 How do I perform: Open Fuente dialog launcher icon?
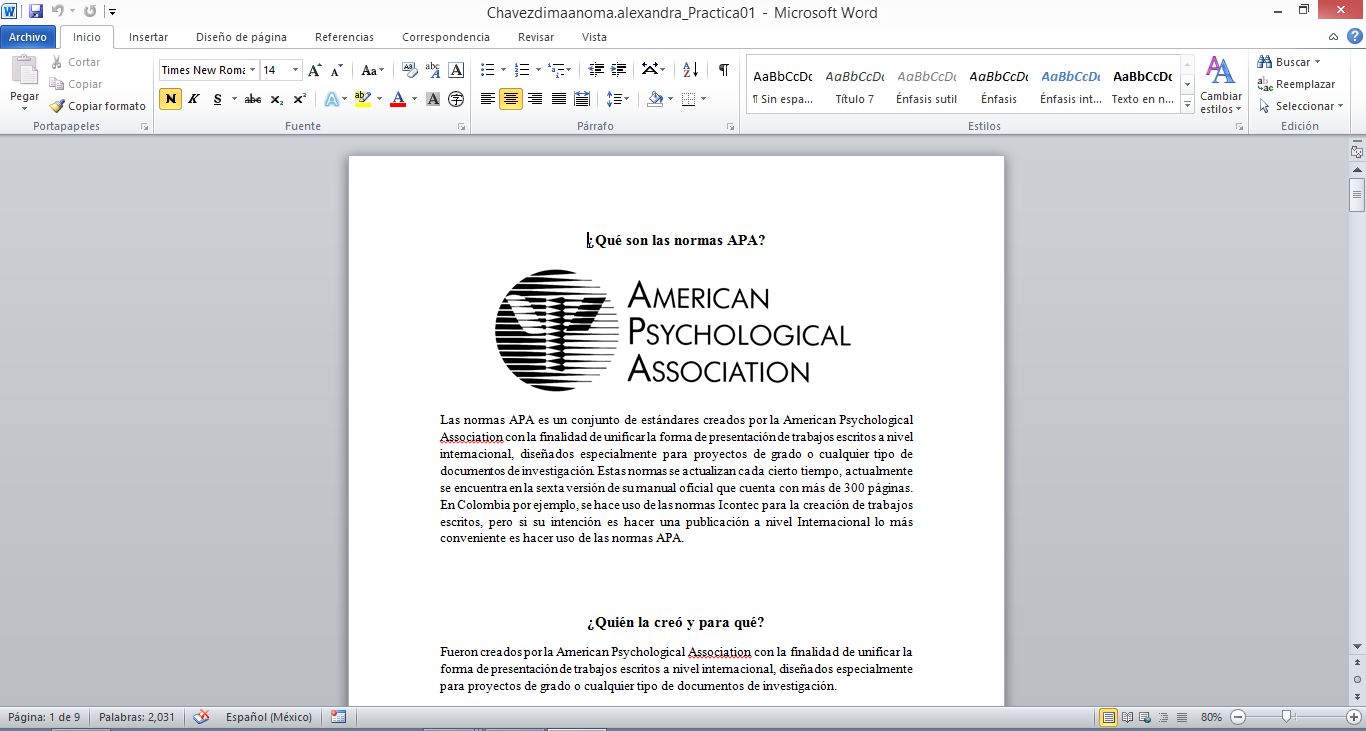[462, 127]
